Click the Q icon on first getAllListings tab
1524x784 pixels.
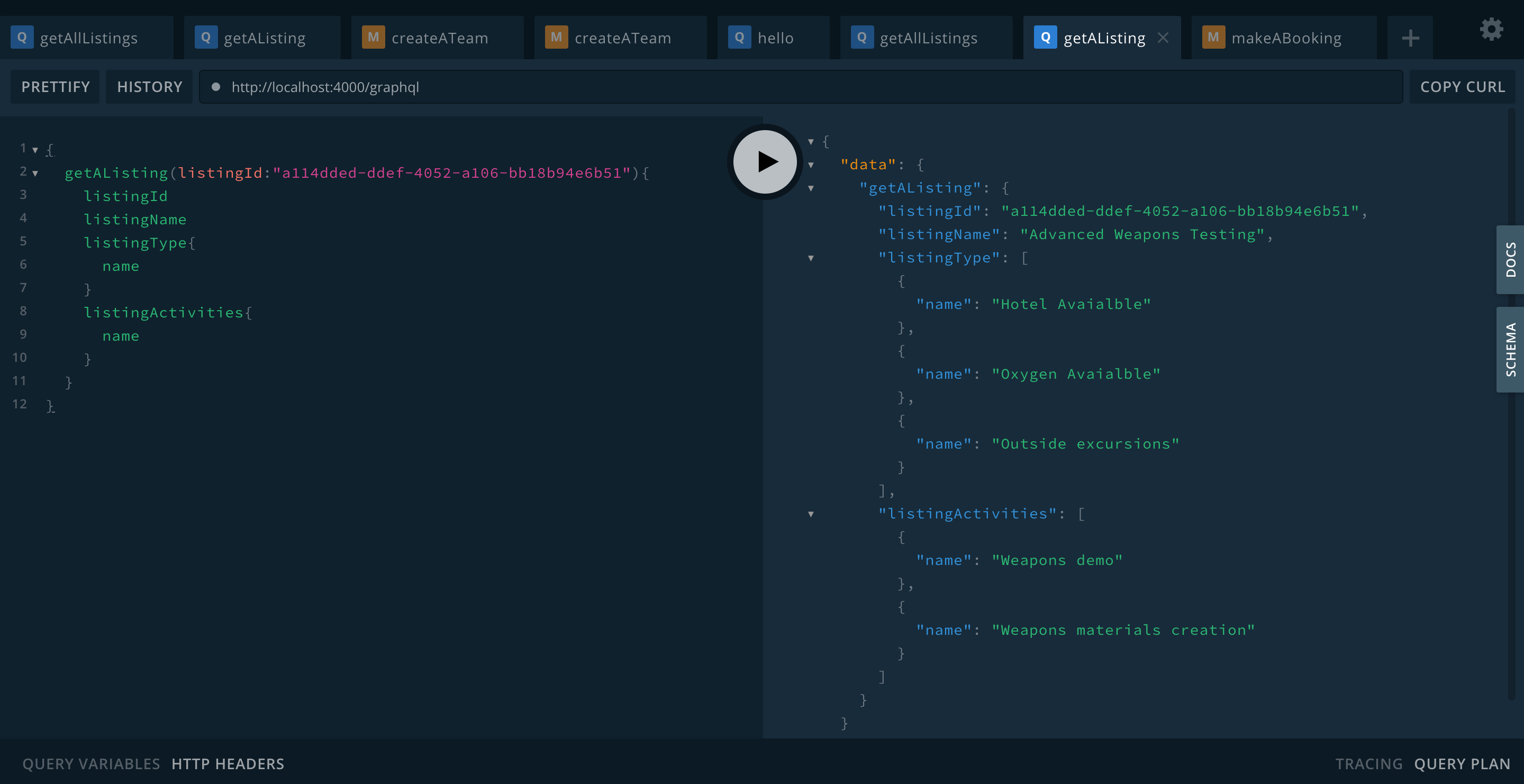[22, 37]
